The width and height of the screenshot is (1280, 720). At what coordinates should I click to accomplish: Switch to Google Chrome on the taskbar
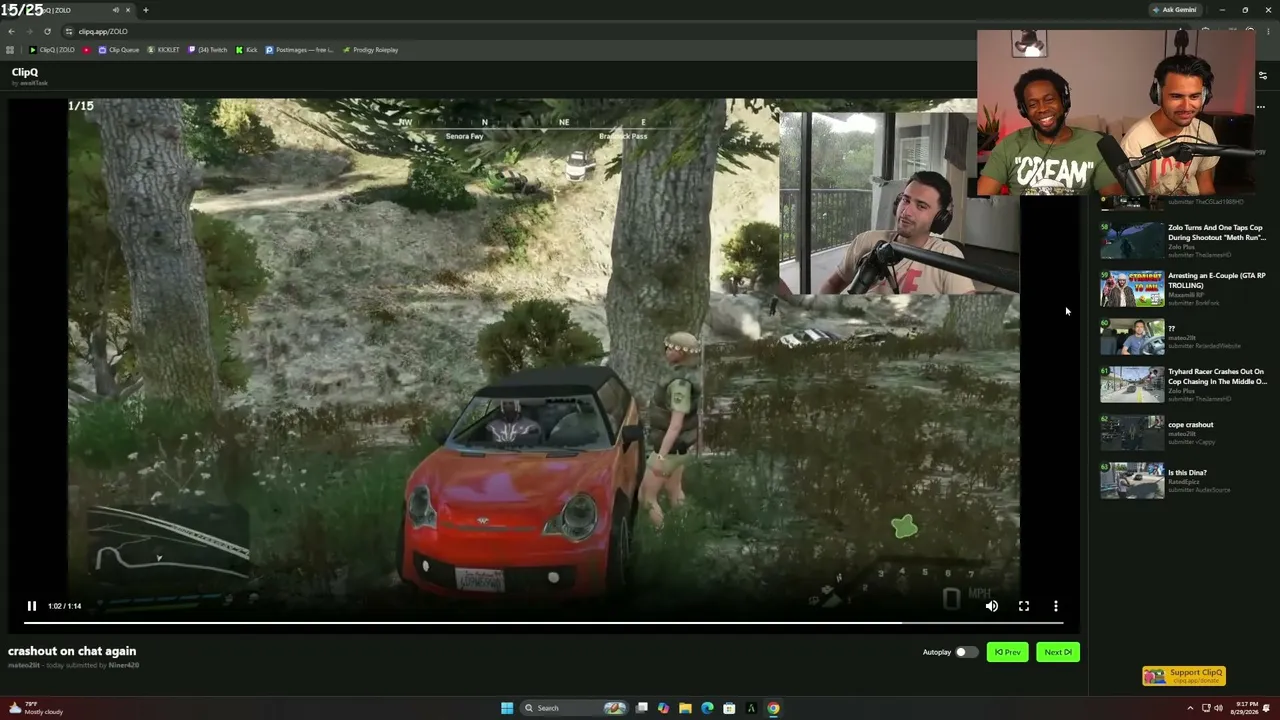pyautogui.click(x=773, y=708)
